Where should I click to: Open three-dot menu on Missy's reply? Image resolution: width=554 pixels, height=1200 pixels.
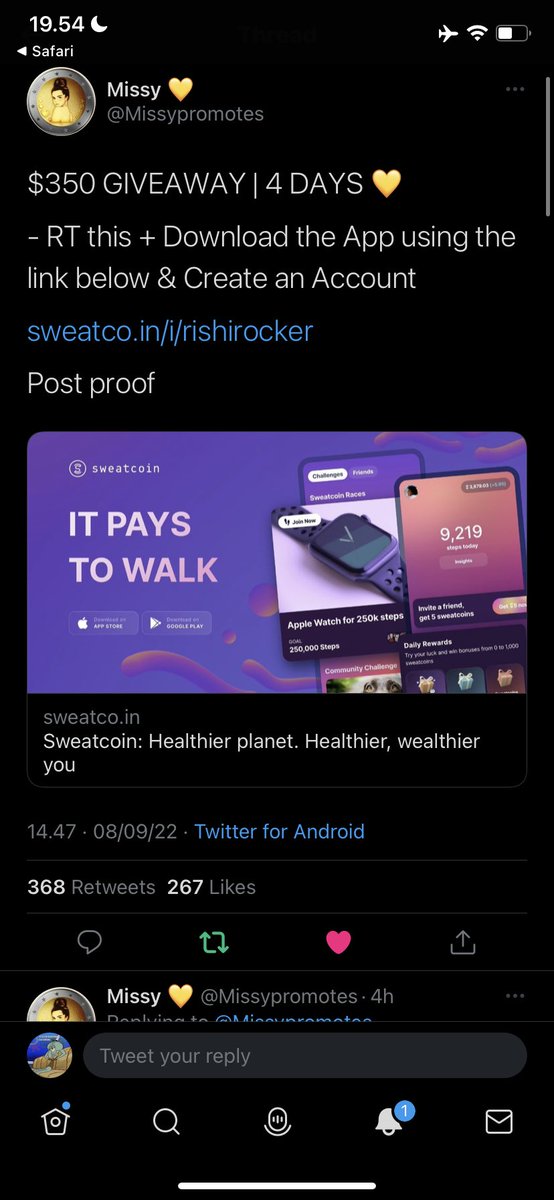pos(515,996)
